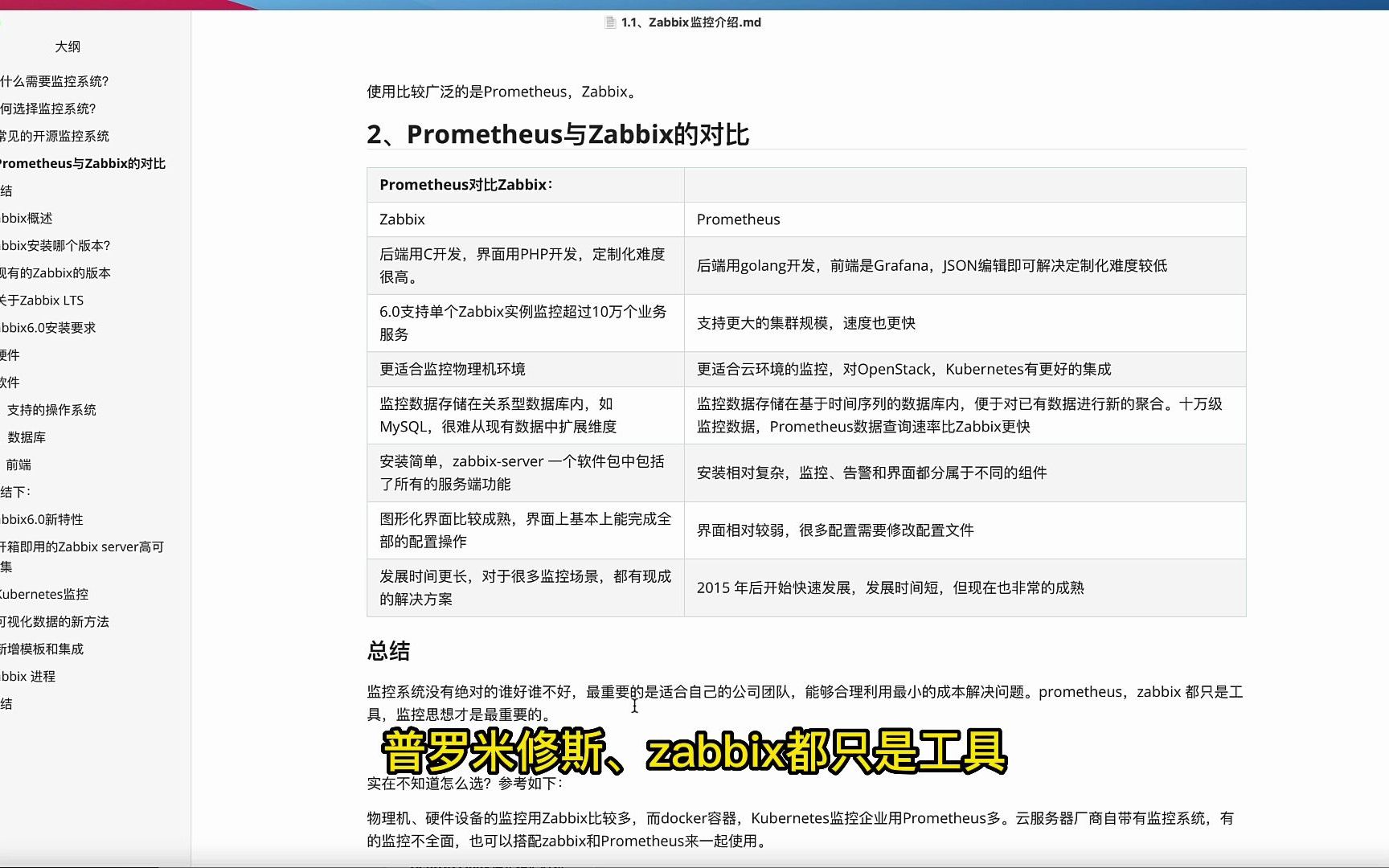
Task: Jump to outline item 结下:
Action: [x=15, y=492]
